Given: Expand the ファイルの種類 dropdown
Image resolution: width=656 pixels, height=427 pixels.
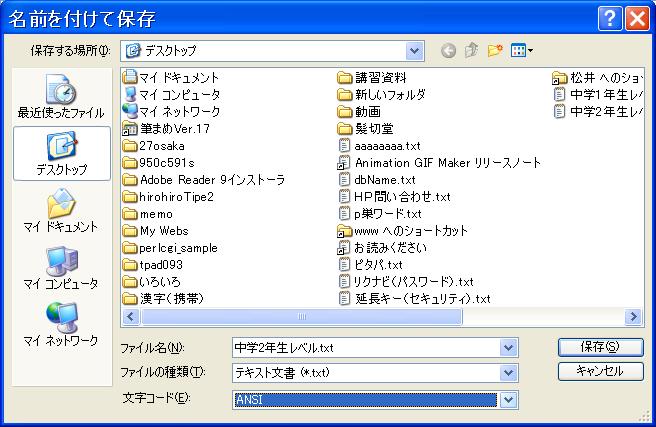Looking at the screenshot, I should coord(509,373).
